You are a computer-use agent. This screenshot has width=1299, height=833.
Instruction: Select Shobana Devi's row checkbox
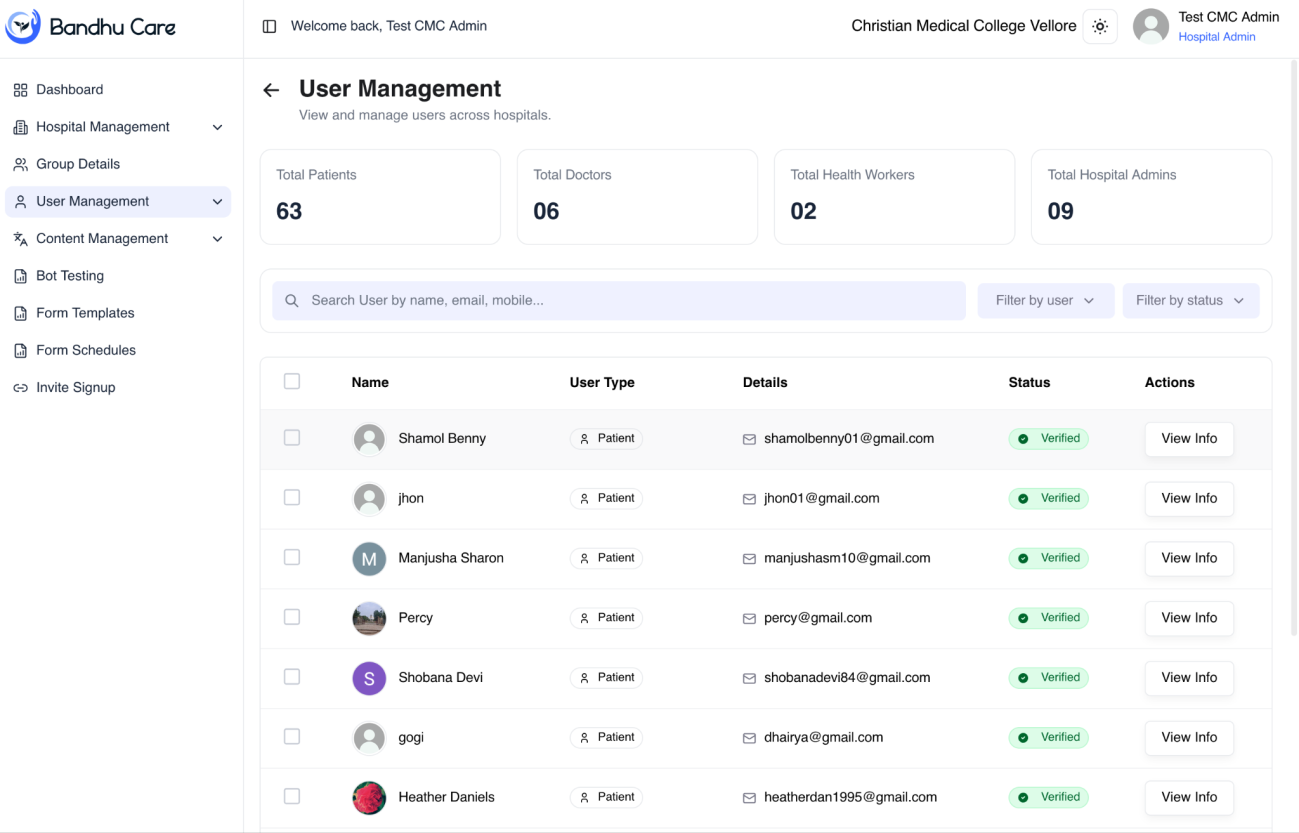tap(292, 677)
